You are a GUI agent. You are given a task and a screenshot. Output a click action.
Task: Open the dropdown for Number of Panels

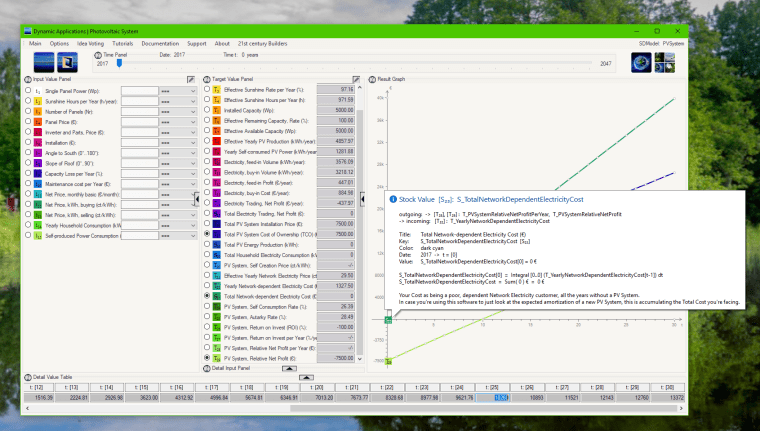pyautogui.click(x=177, y=112)
